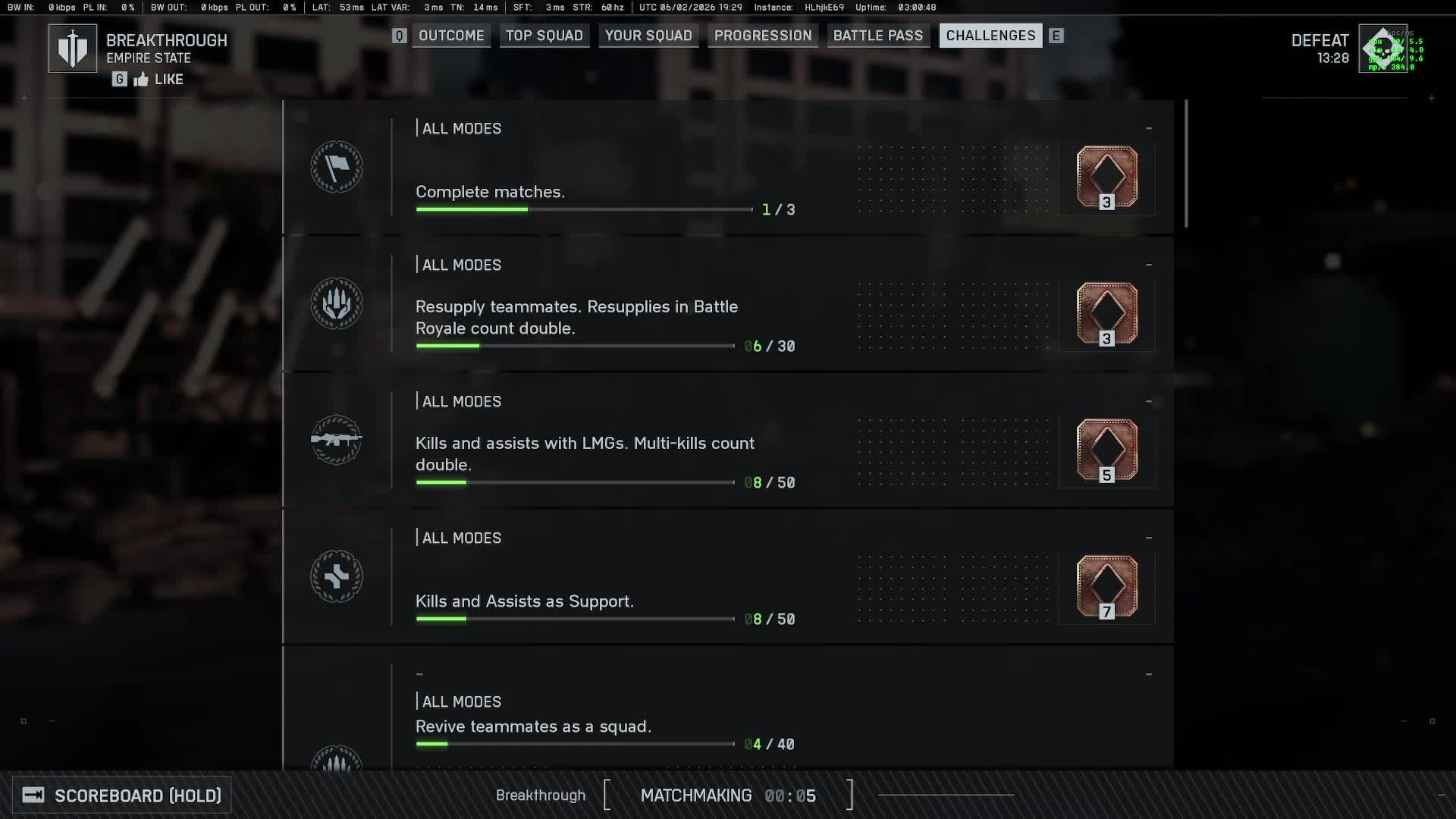Viewport: 1456px width, 819px height.
Task: Click the LMG weapon challenge icon
Action: click(x=337, y=440)
